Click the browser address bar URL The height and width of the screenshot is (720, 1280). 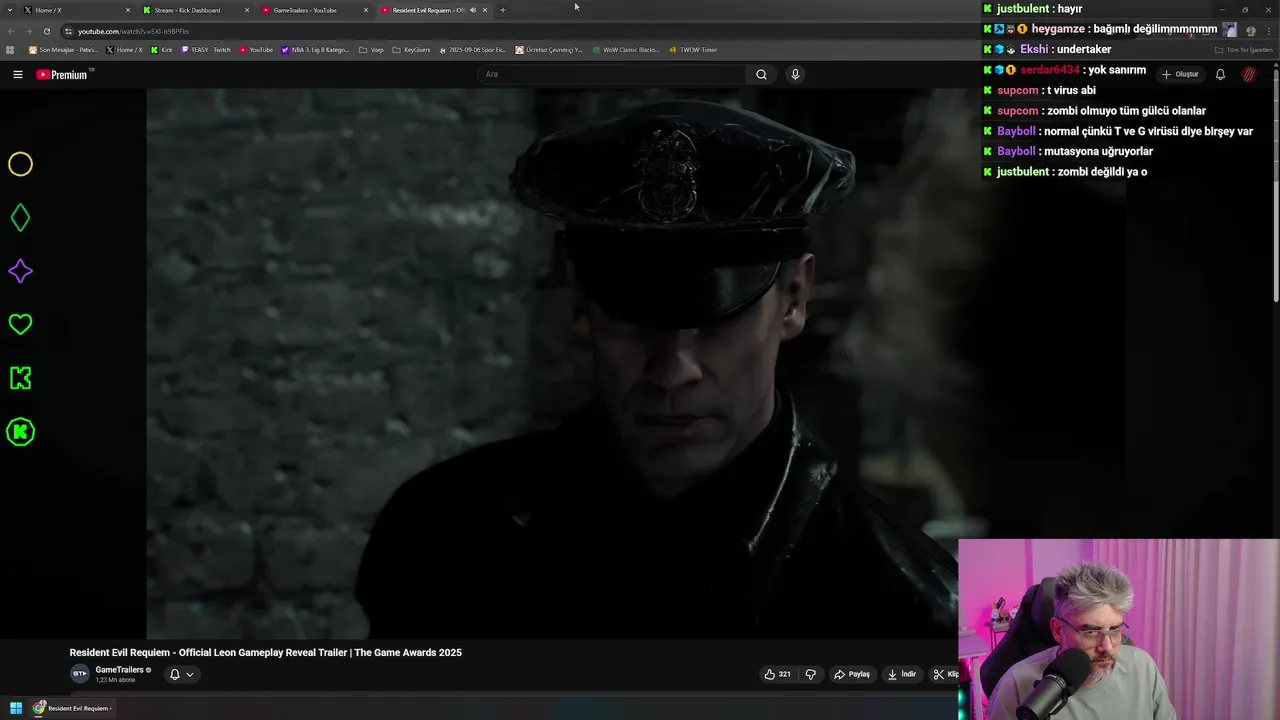133,31
